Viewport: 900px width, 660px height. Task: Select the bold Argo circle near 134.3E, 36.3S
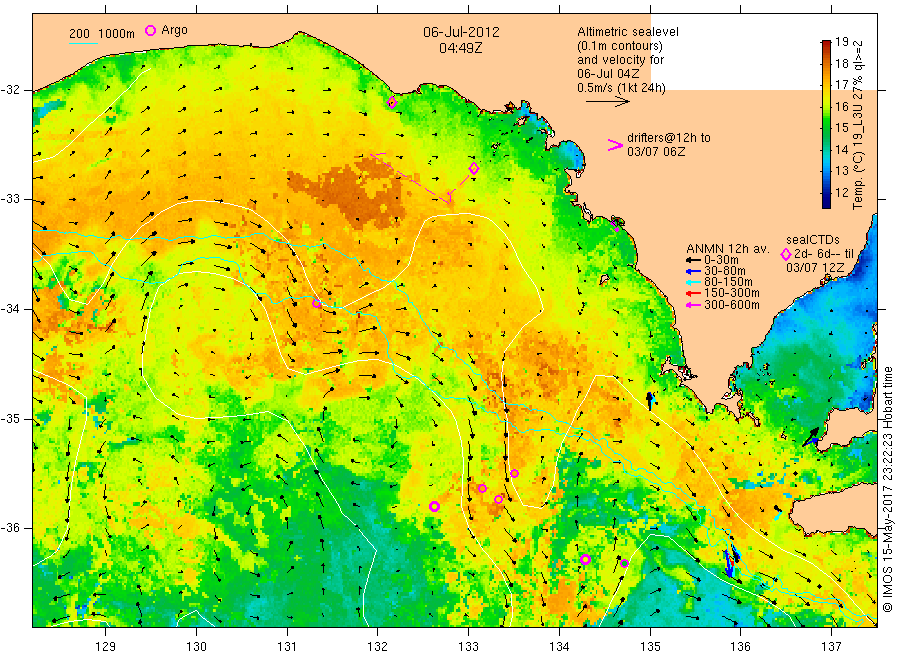pyautogui.click(x=585, y=560)
